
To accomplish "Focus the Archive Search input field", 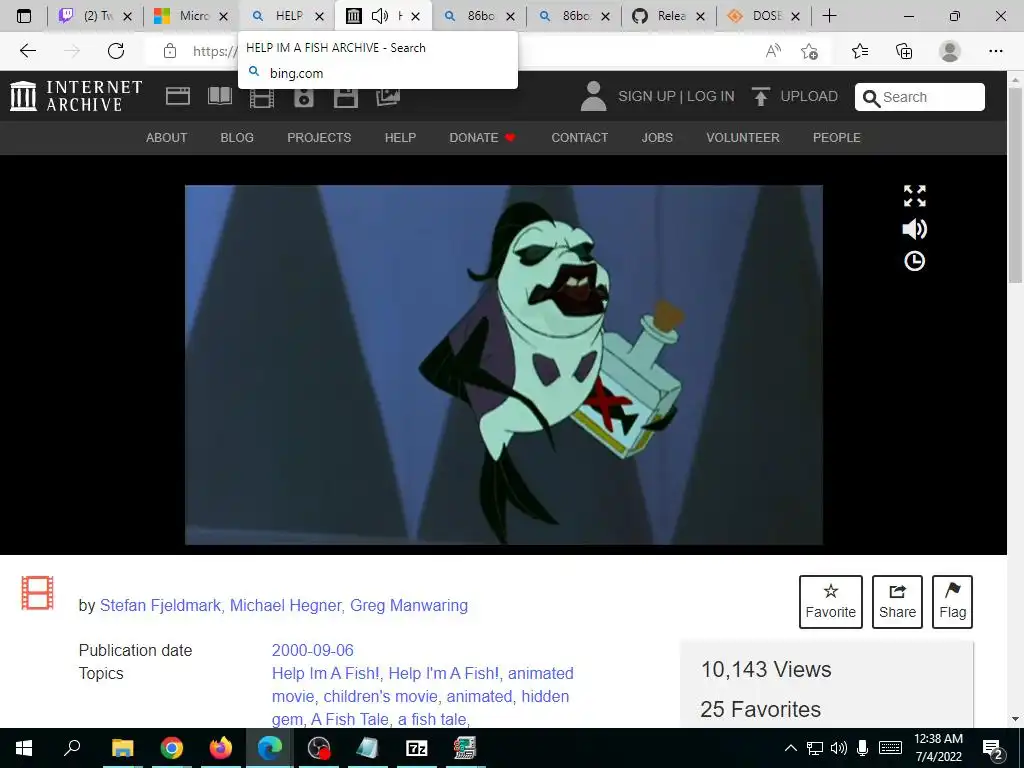I will [x=920, y=97].
